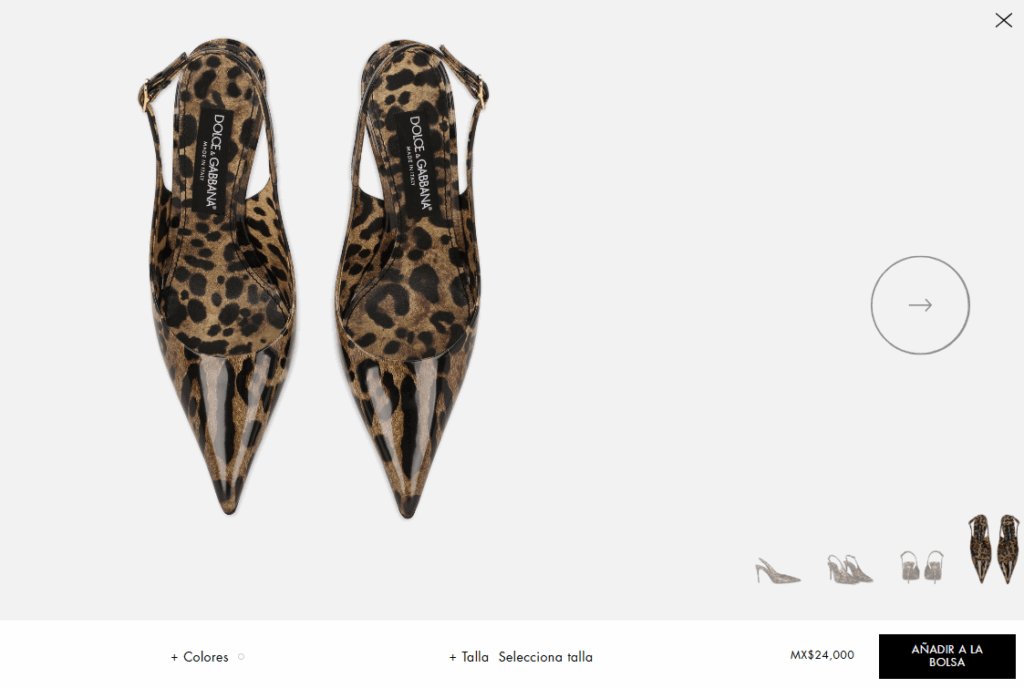Expand the Talla section
This screenshot has height=688, width=1024.
click(469, 657)
